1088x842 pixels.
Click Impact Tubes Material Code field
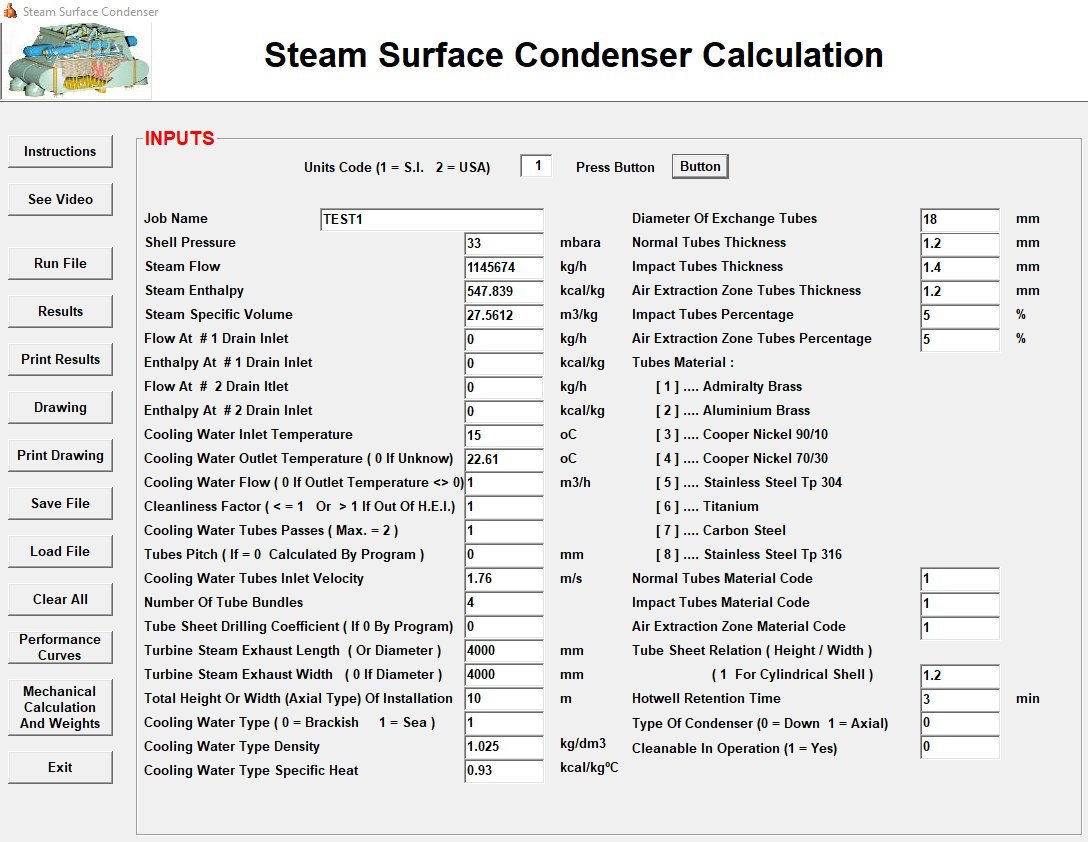click(x=960, y=603)
